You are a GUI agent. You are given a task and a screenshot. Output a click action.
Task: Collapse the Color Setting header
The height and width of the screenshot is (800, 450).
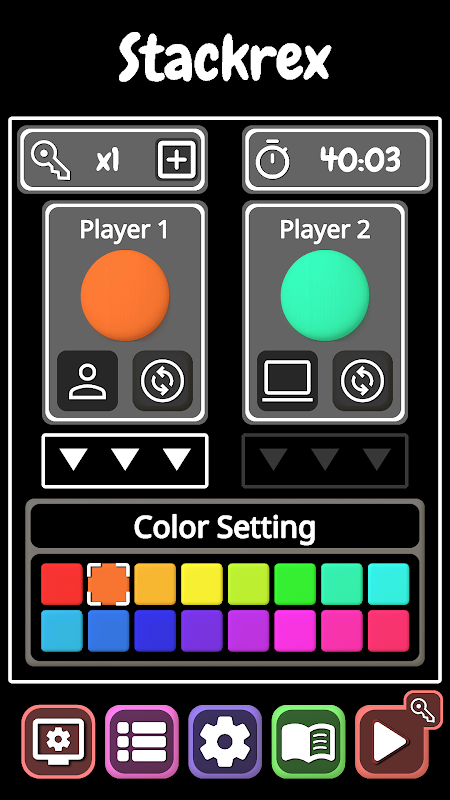(x=225, y=527)
